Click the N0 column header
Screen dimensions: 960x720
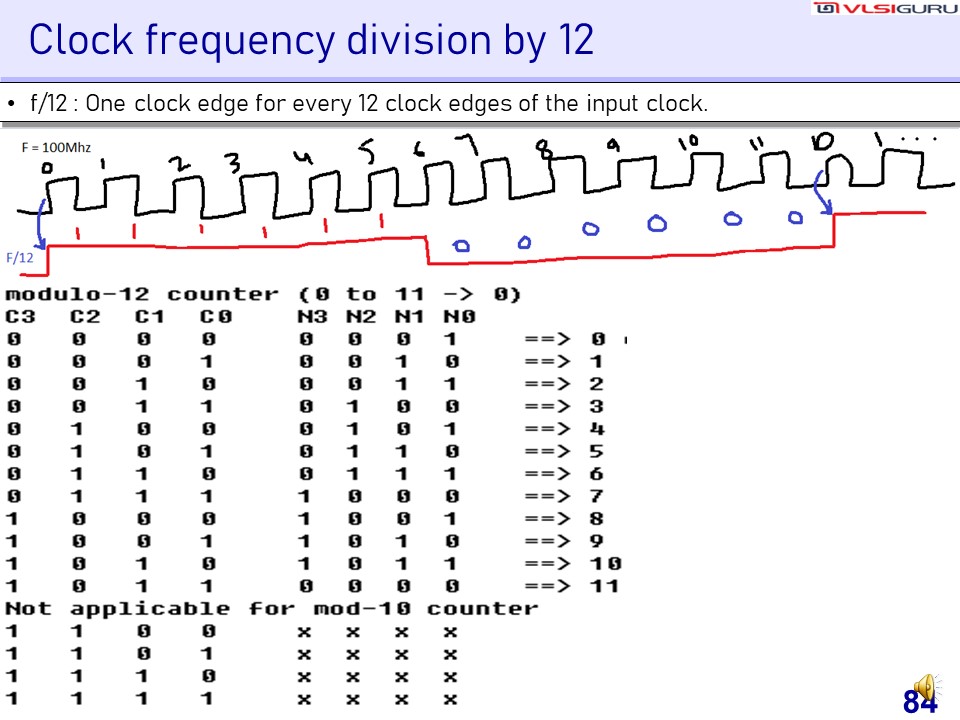tap(460, 317)
